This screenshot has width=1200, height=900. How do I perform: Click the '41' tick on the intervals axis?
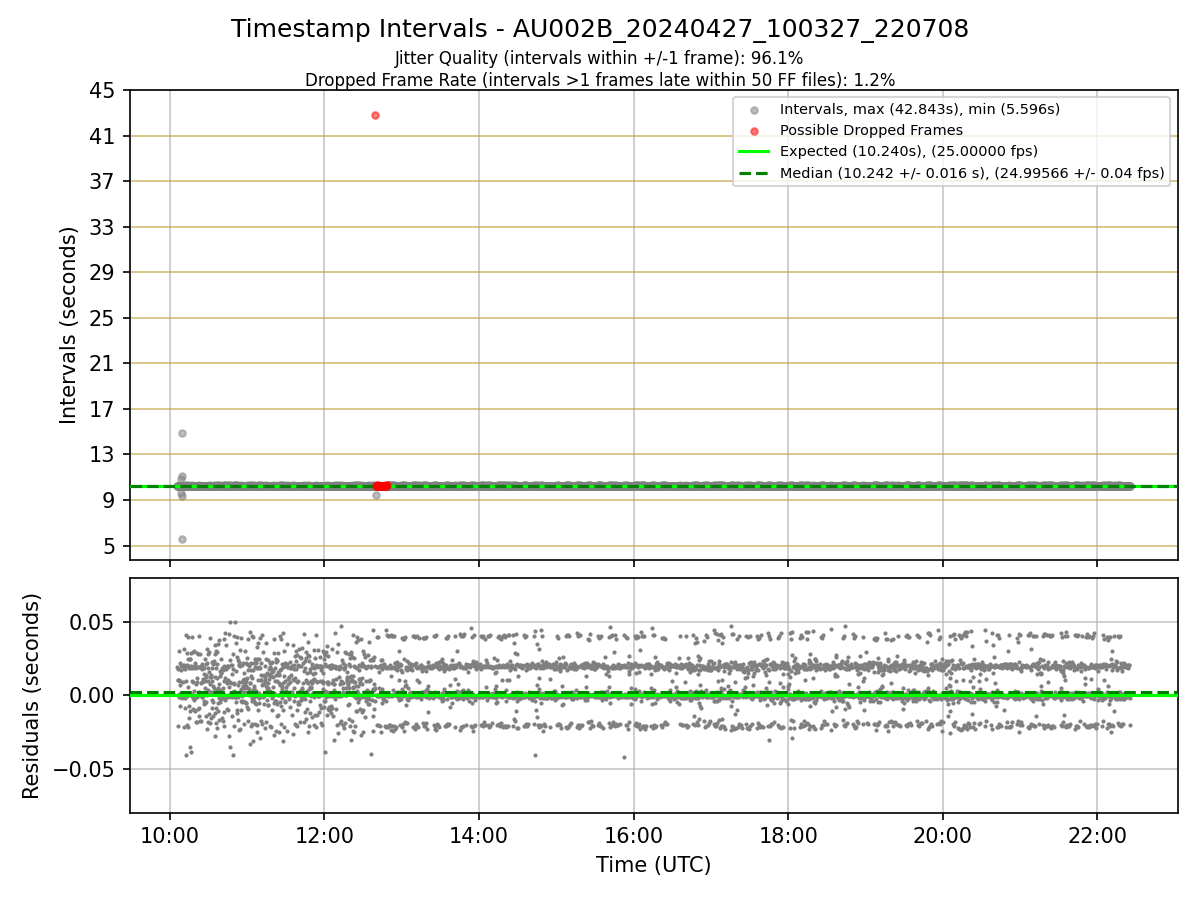(104, 136)
